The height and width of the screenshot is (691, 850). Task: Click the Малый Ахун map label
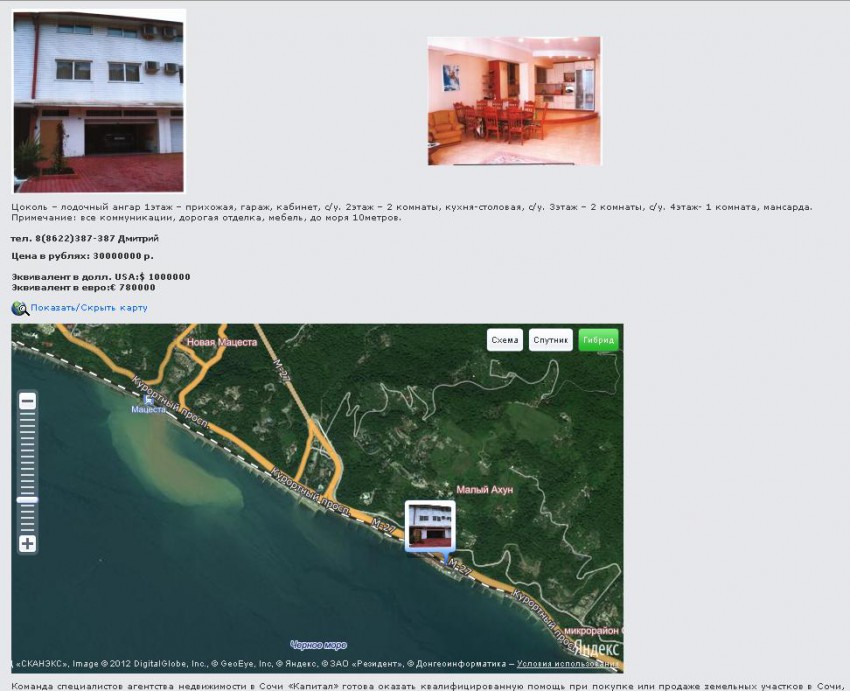point(485,490)
